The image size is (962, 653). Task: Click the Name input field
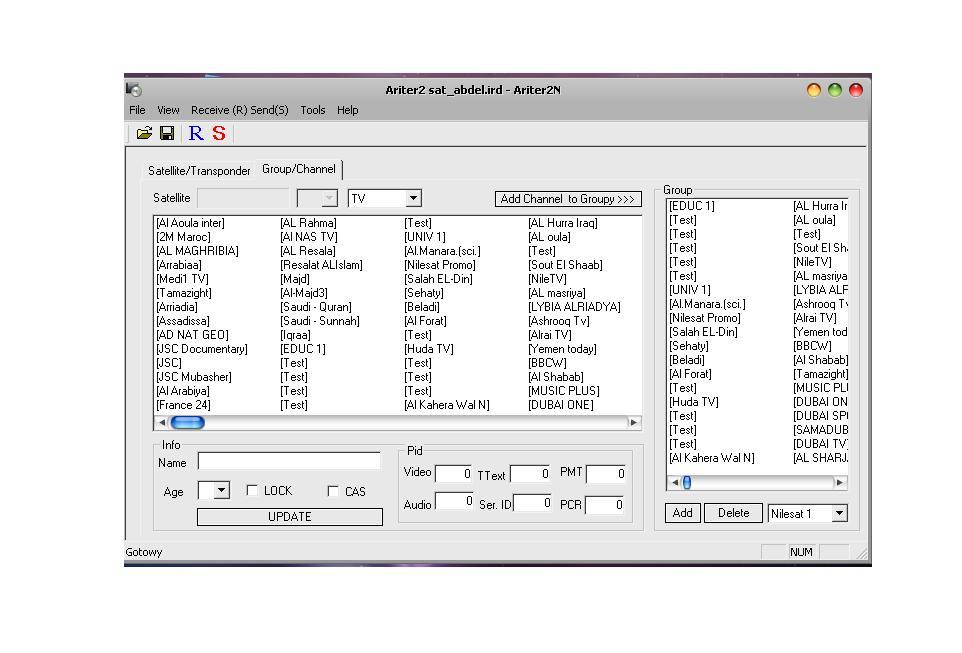[x=289, y=461]
